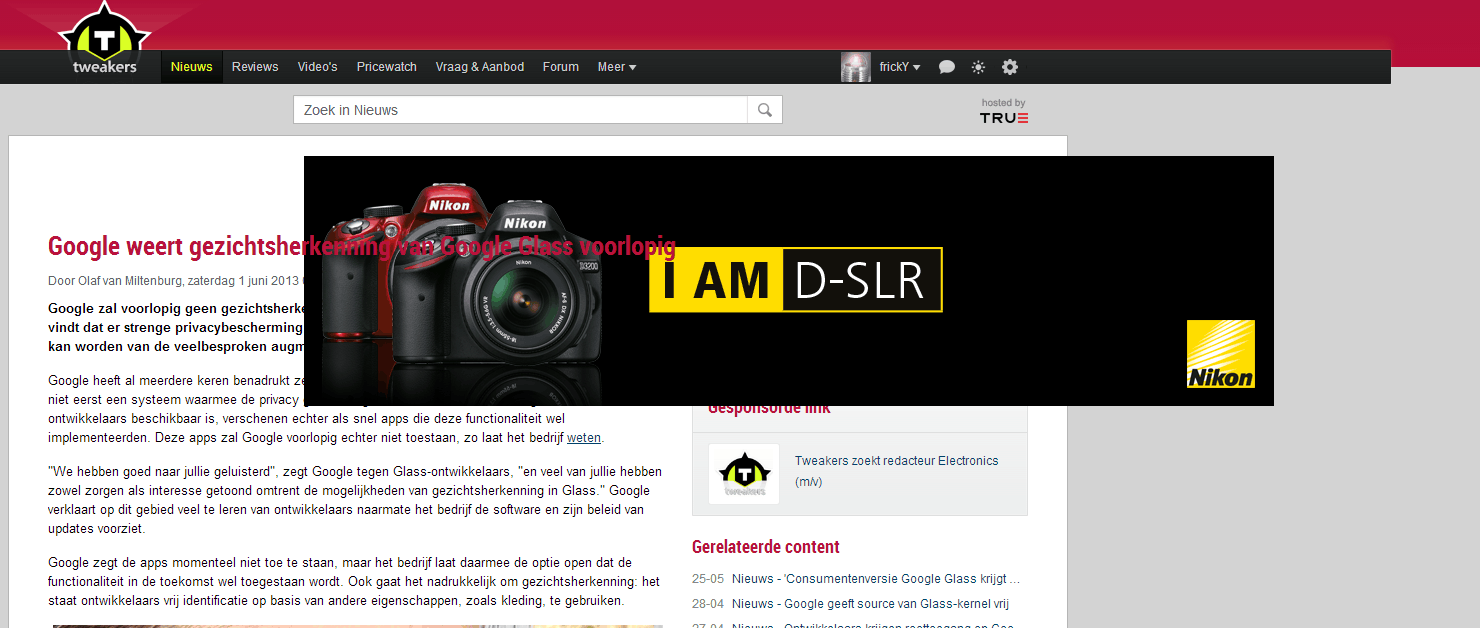Click the date '25-05' in related content

tap(708, 579)
